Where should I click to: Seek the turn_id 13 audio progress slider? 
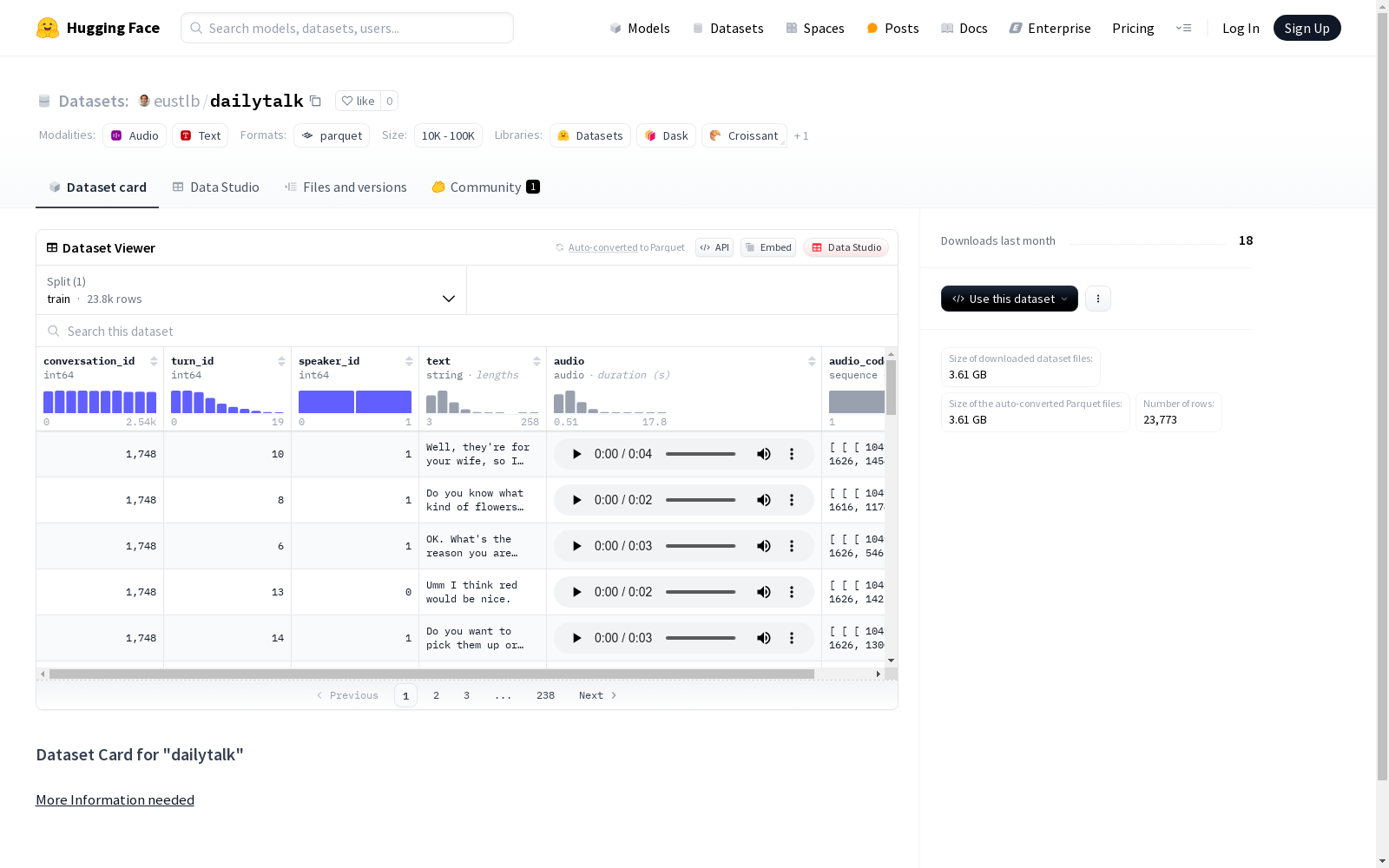pos(701,592)
